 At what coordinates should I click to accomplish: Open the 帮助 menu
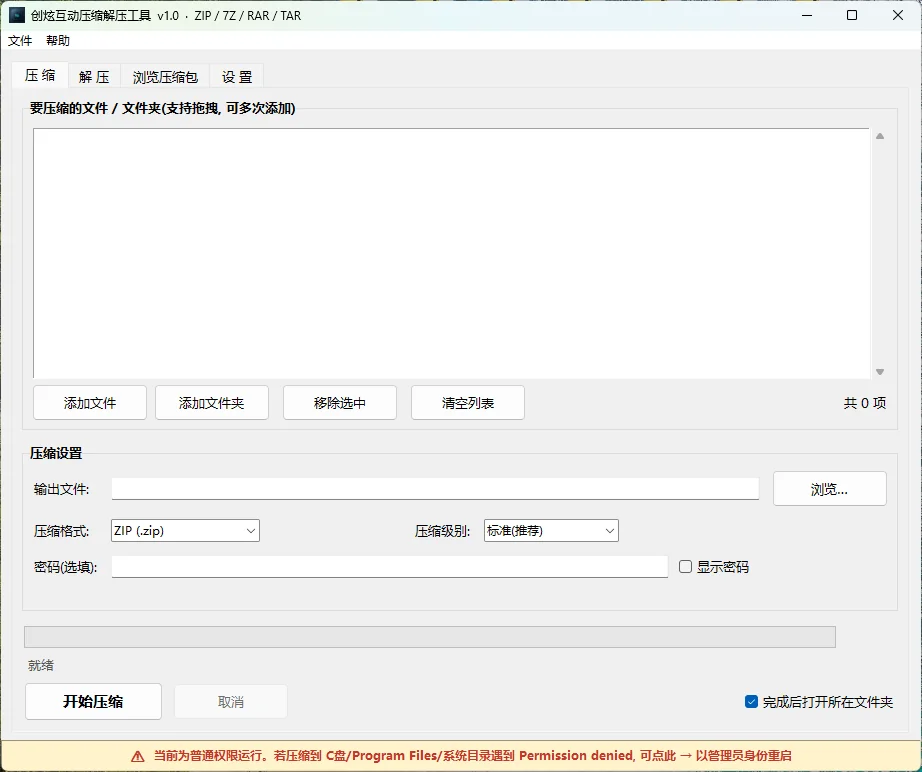(58, 41)
